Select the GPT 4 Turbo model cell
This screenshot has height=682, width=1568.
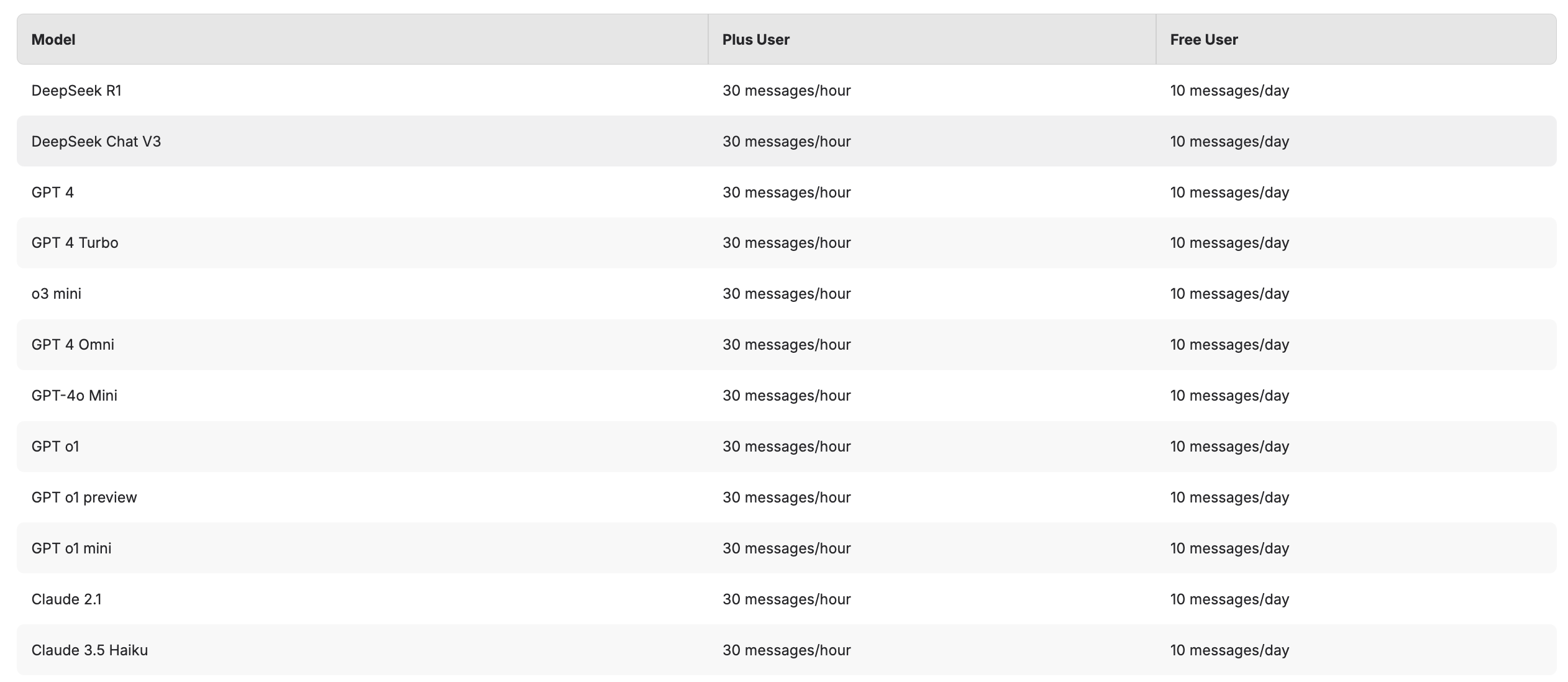click(x=75, y=243)
